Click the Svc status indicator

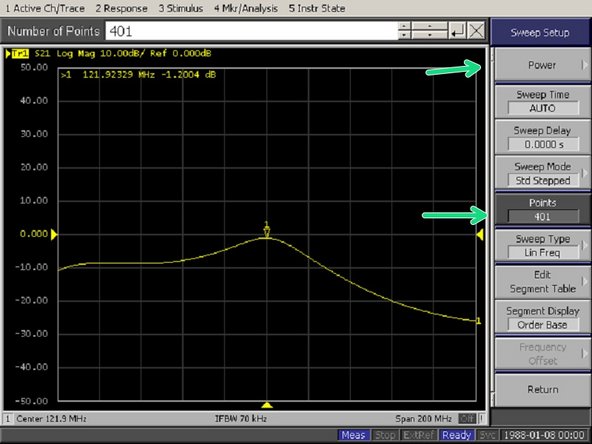click(x=487, y=435)
